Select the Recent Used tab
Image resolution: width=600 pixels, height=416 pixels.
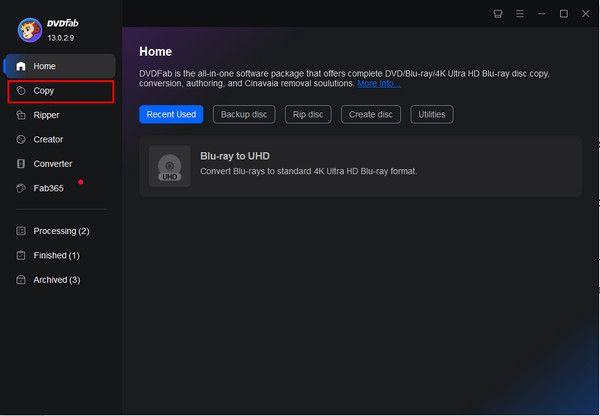click(x=171, y=114)
